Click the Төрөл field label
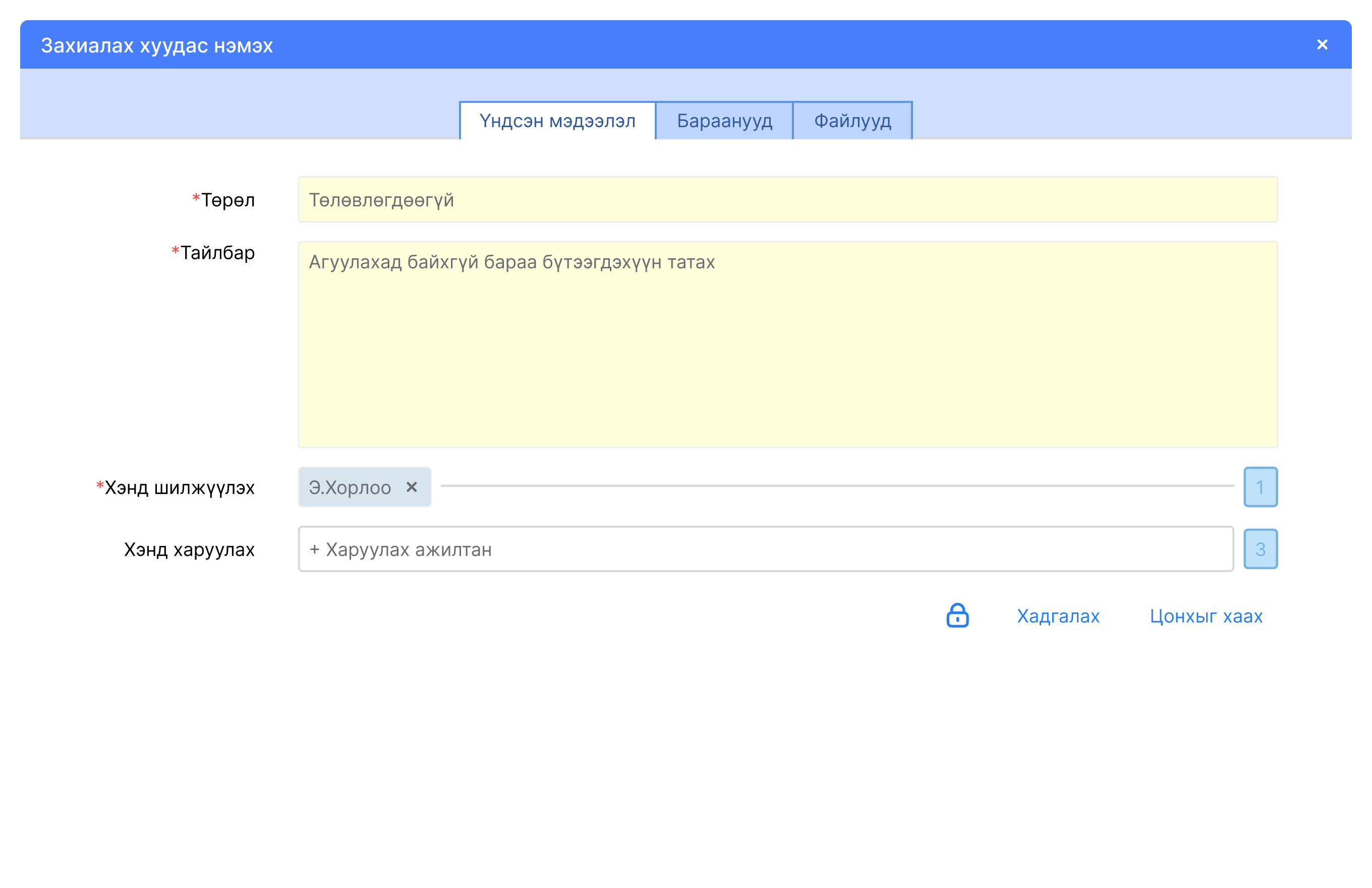The height and width of the screenshot is (888, 1372). 227,200
